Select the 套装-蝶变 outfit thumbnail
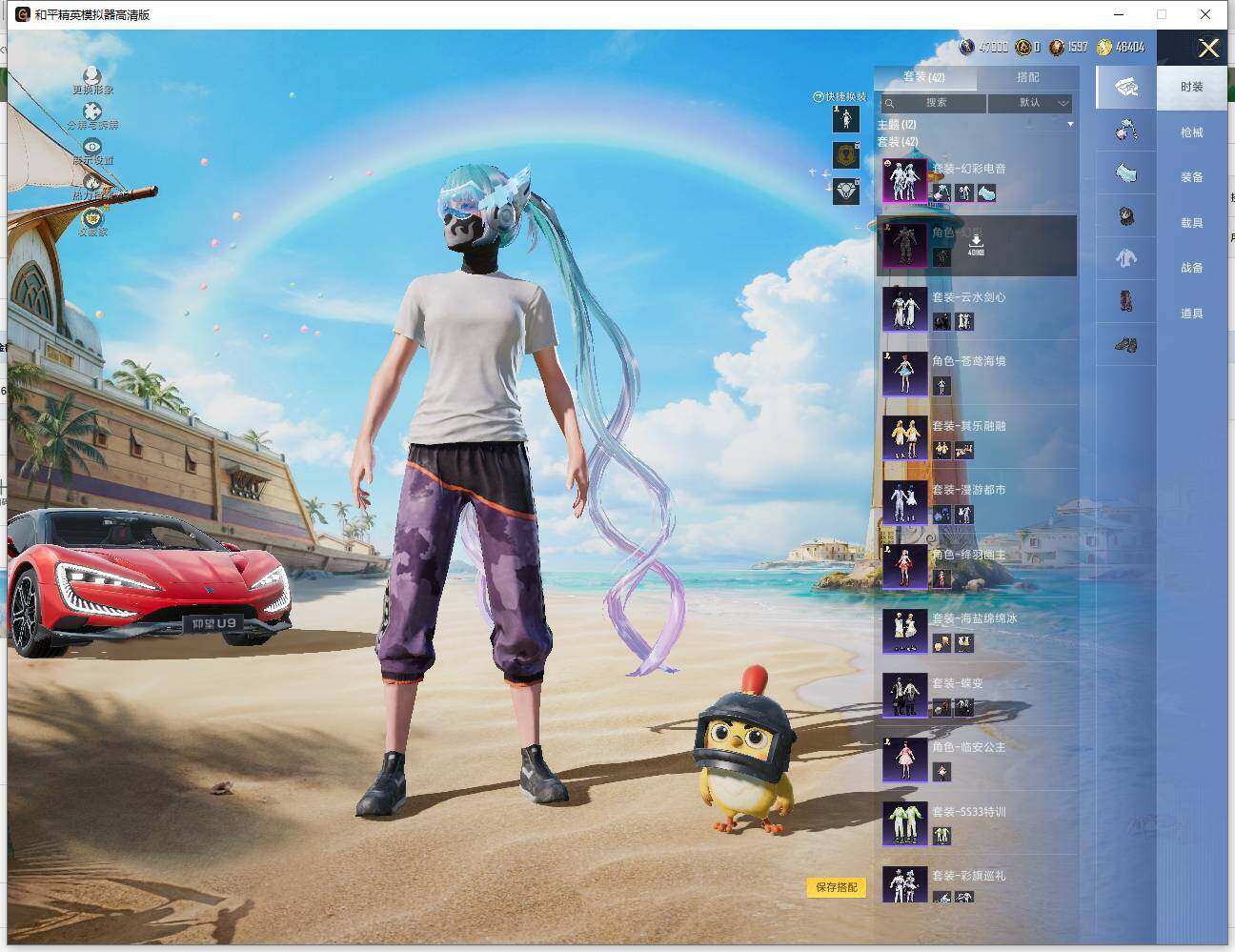 (x=904, y=696)
